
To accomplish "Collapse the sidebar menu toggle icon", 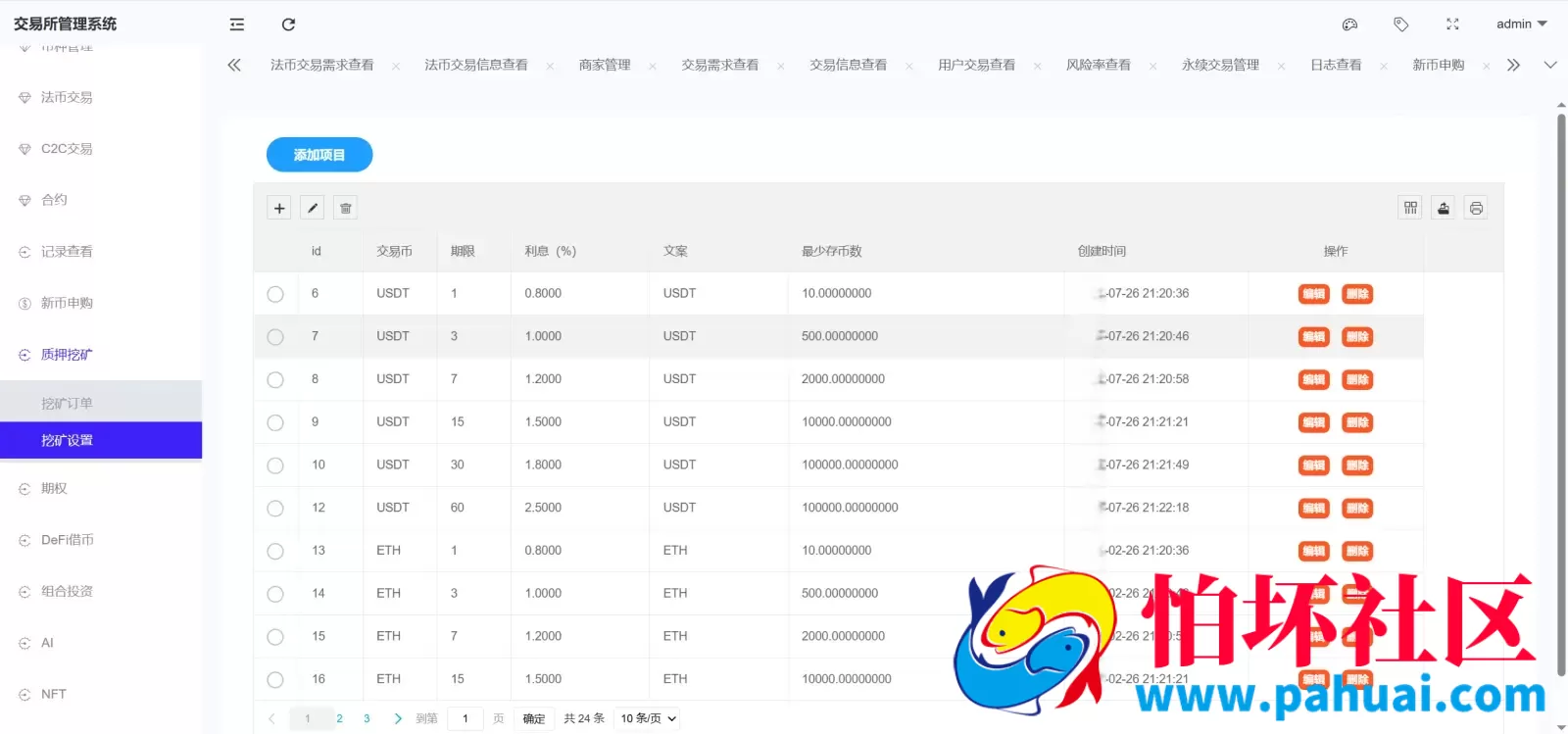I will coord(236,24).
